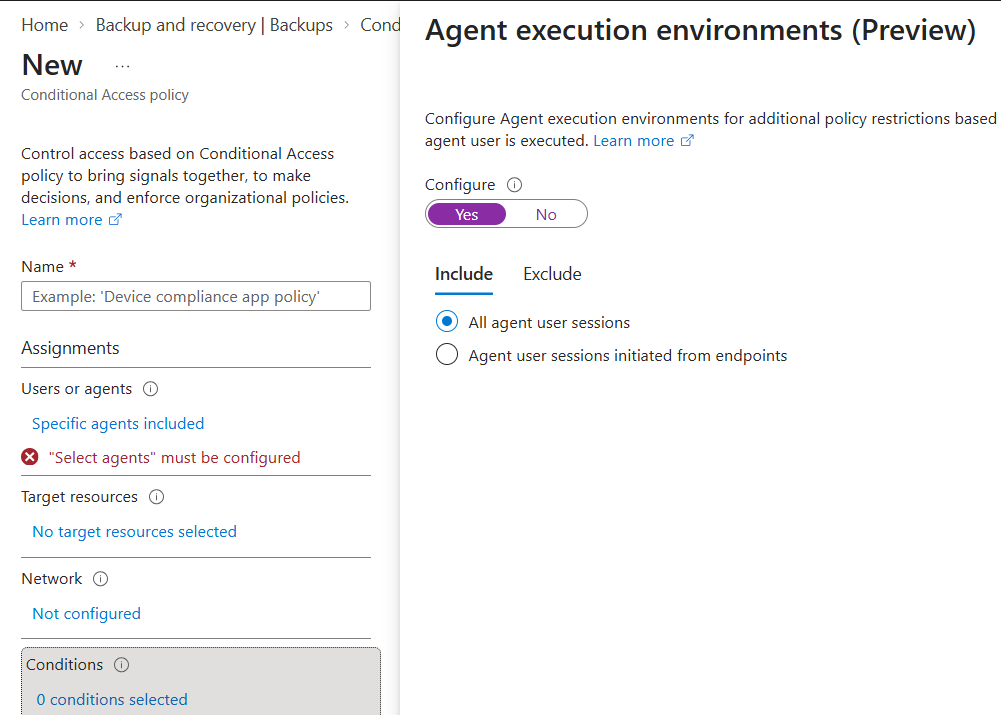Image resolution: width=1001 pixels, height=715 pixels.
Task: Open the Not configured network link
Action: [x=86, y=613]
